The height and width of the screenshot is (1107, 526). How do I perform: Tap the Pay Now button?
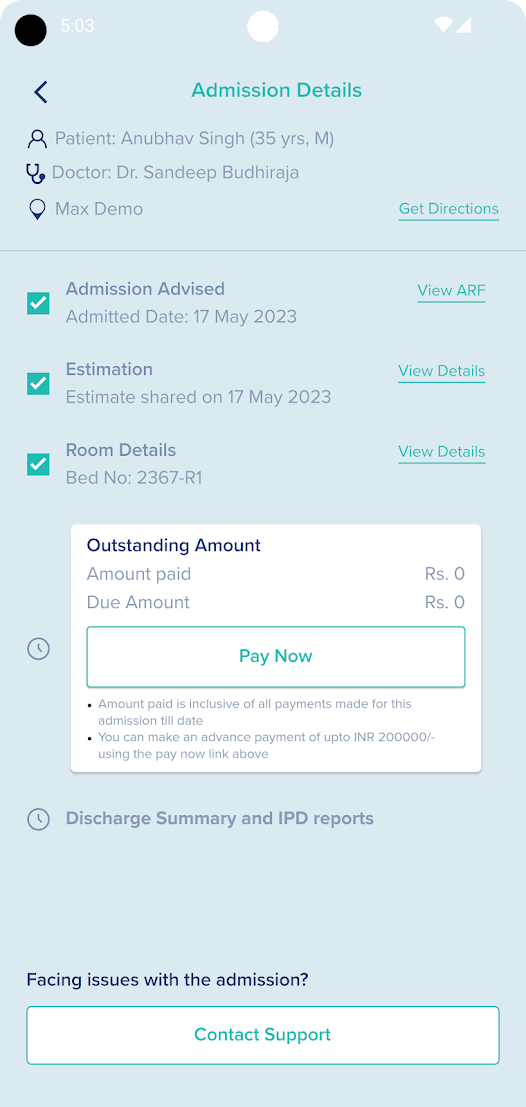pyautogui.click(x=275, y=657)
